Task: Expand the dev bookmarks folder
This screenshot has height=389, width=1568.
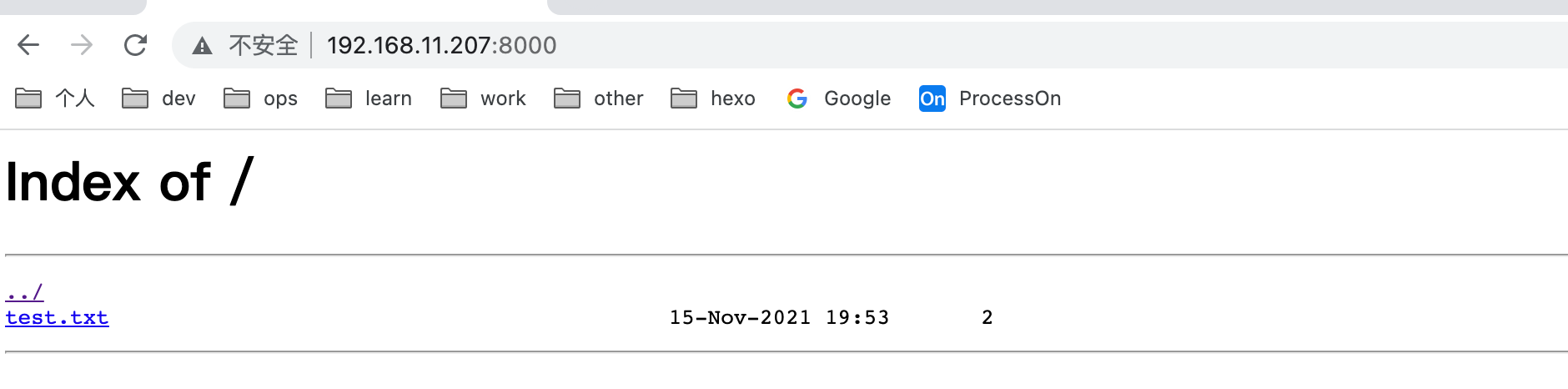Action: pos(158,99)
